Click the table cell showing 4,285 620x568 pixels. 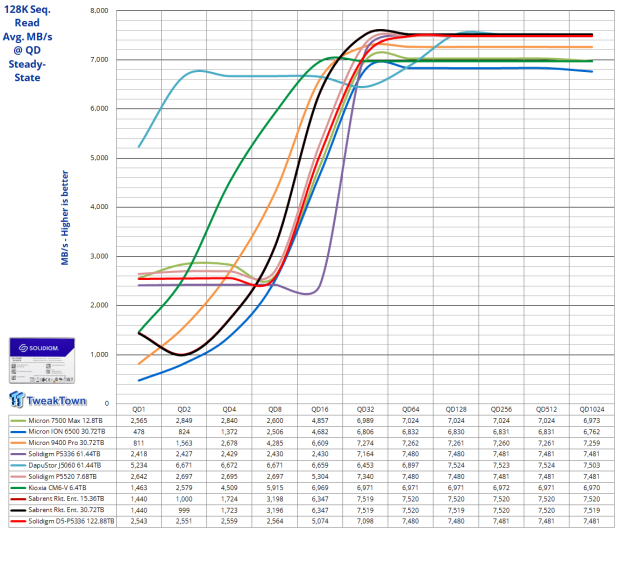275,443
